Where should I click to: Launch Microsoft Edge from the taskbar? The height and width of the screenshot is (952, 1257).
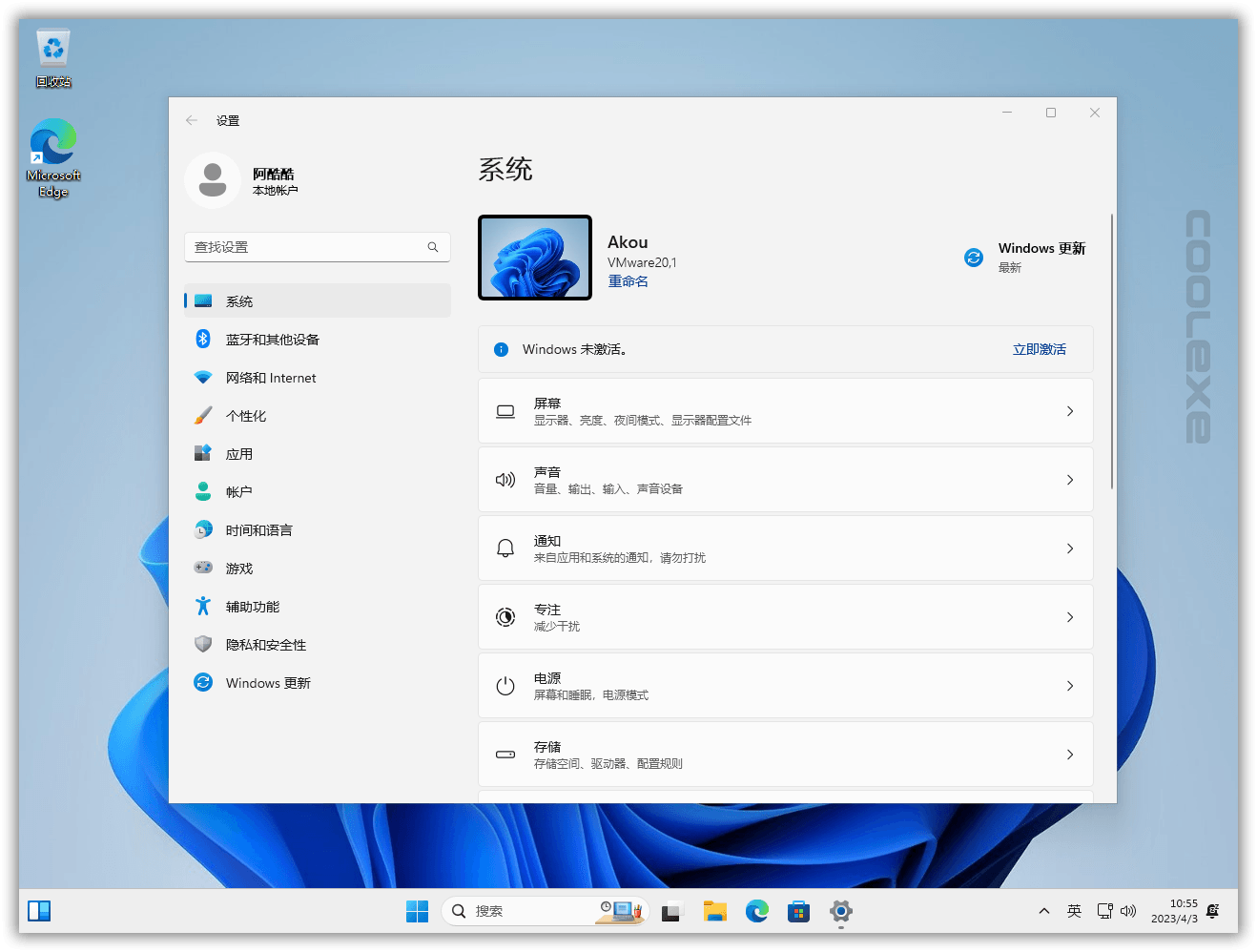click(x=757, y=911)
